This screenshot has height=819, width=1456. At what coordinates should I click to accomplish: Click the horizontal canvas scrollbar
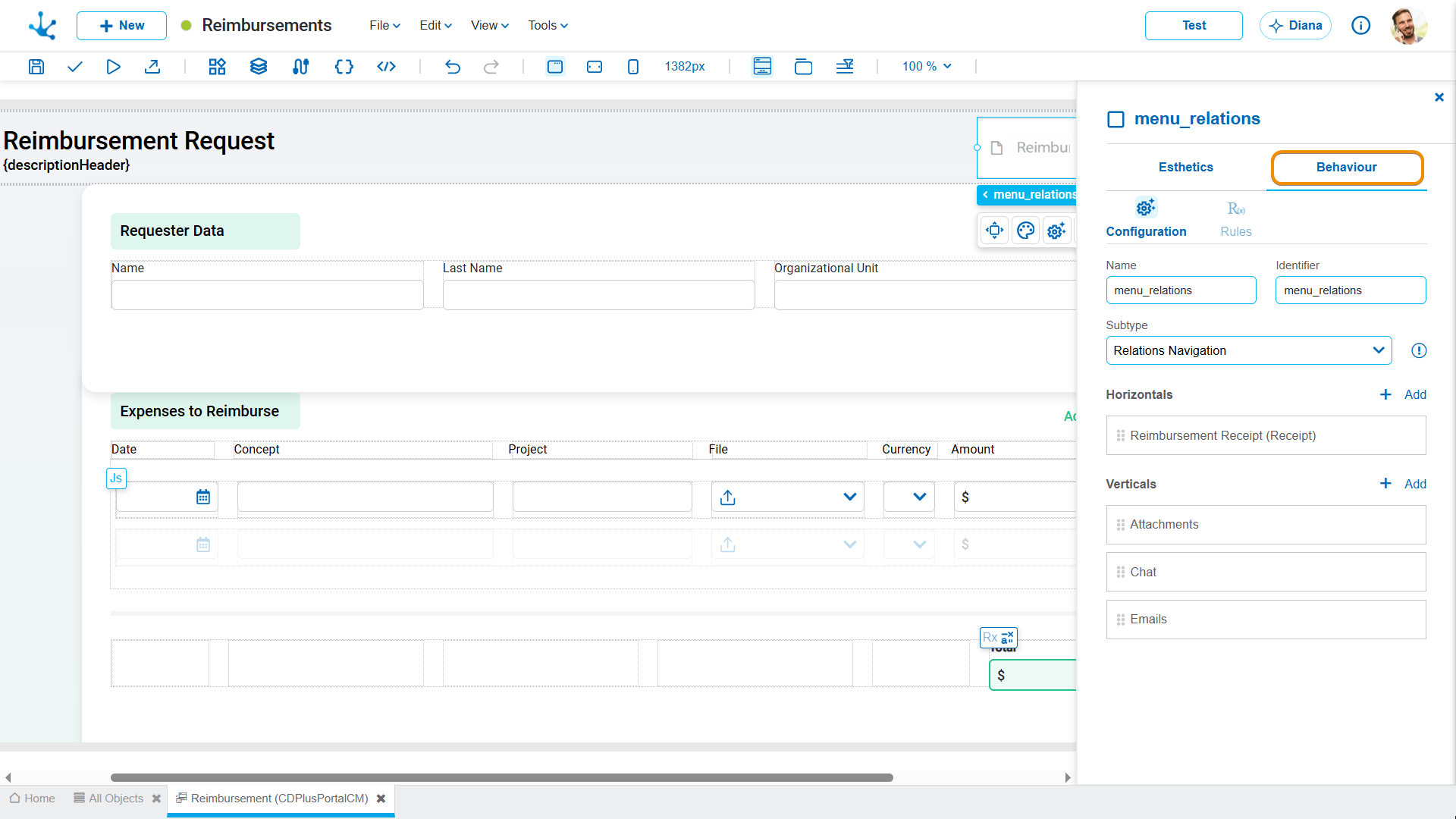pyautogui.click(x=501, y=777)
